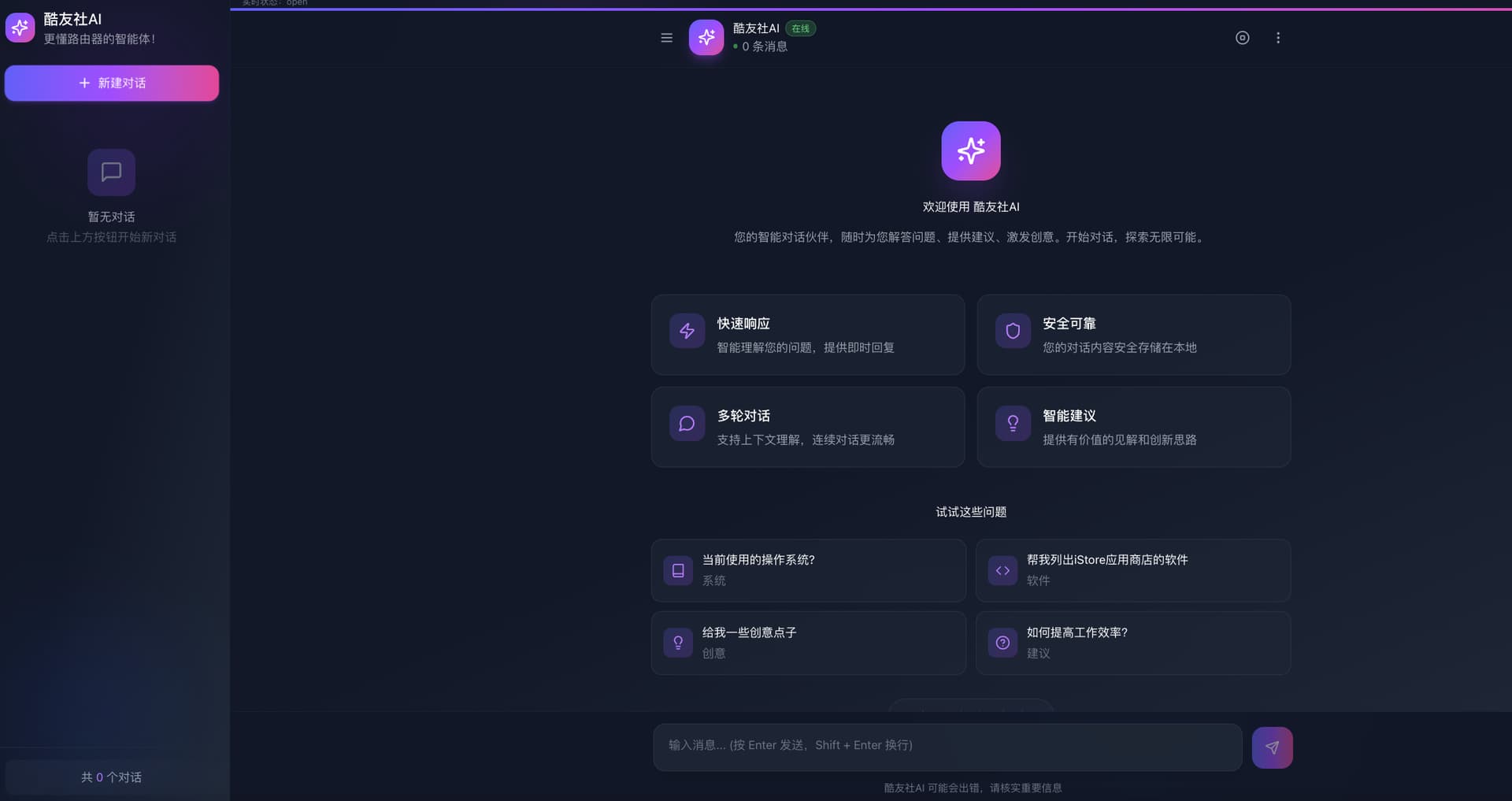Choose the 如何提高工作效率? suggestion
1512x801 pixels.
pyautogui.click(x=1133, y=643)
